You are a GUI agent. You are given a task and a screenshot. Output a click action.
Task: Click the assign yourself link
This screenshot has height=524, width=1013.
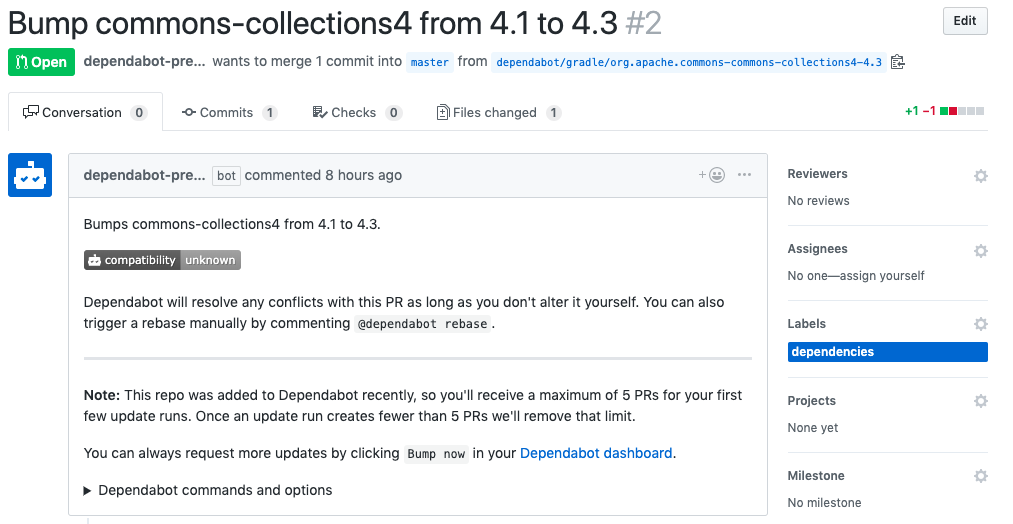[882, 276]
